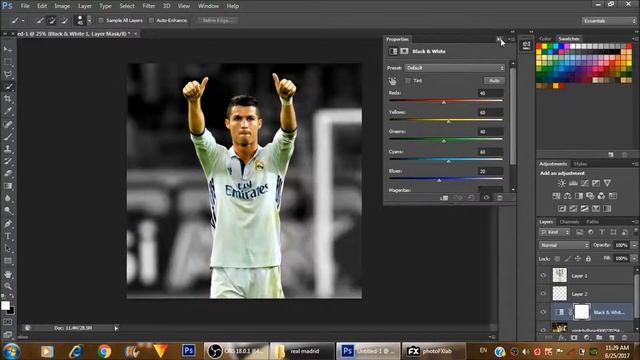Select the Crop tool
The height and width of the screenshot is (360, 640).
[8, 99]
